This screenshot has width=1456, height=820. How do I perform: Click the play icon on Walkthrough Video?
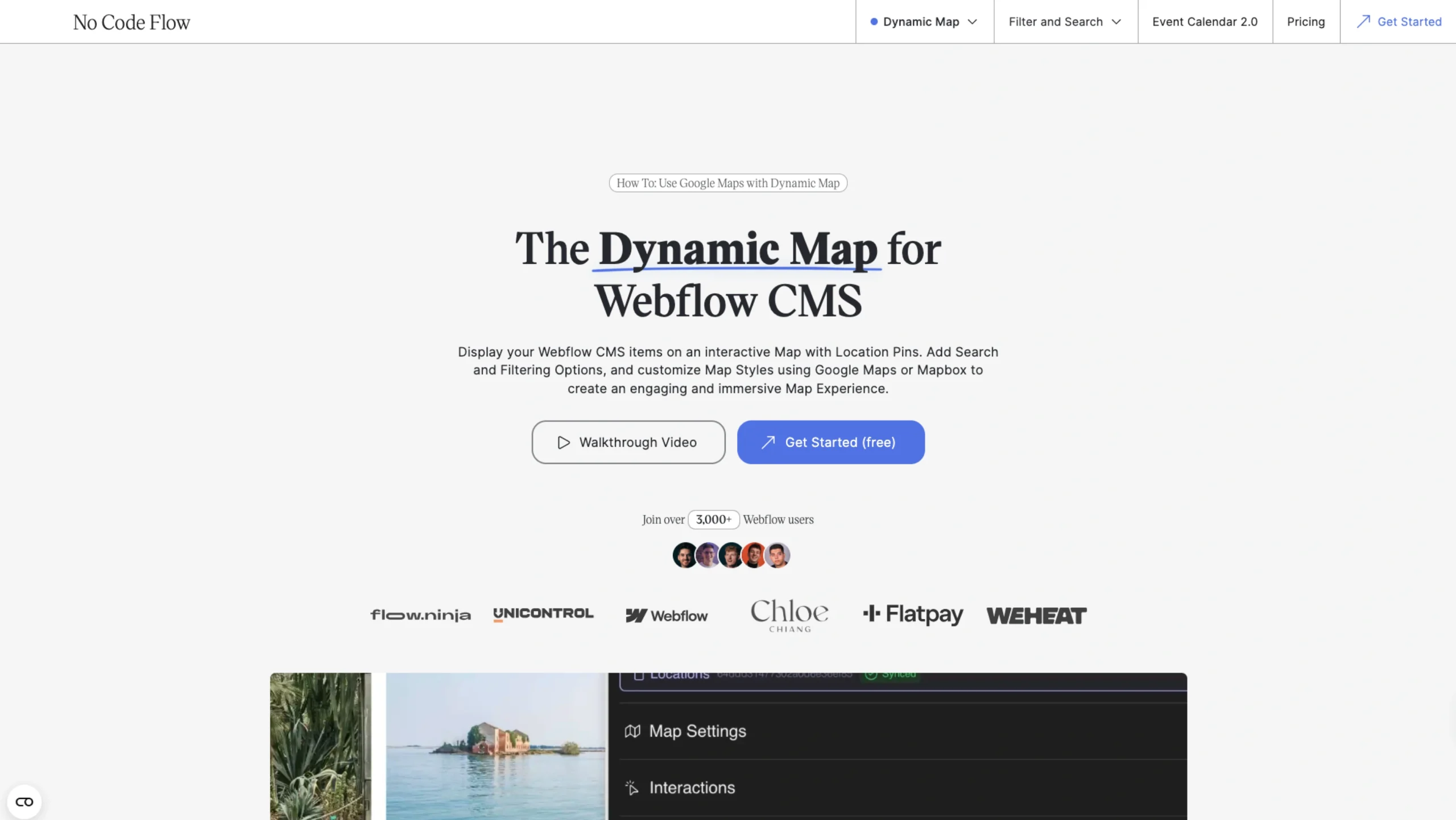tap(563, 442)
